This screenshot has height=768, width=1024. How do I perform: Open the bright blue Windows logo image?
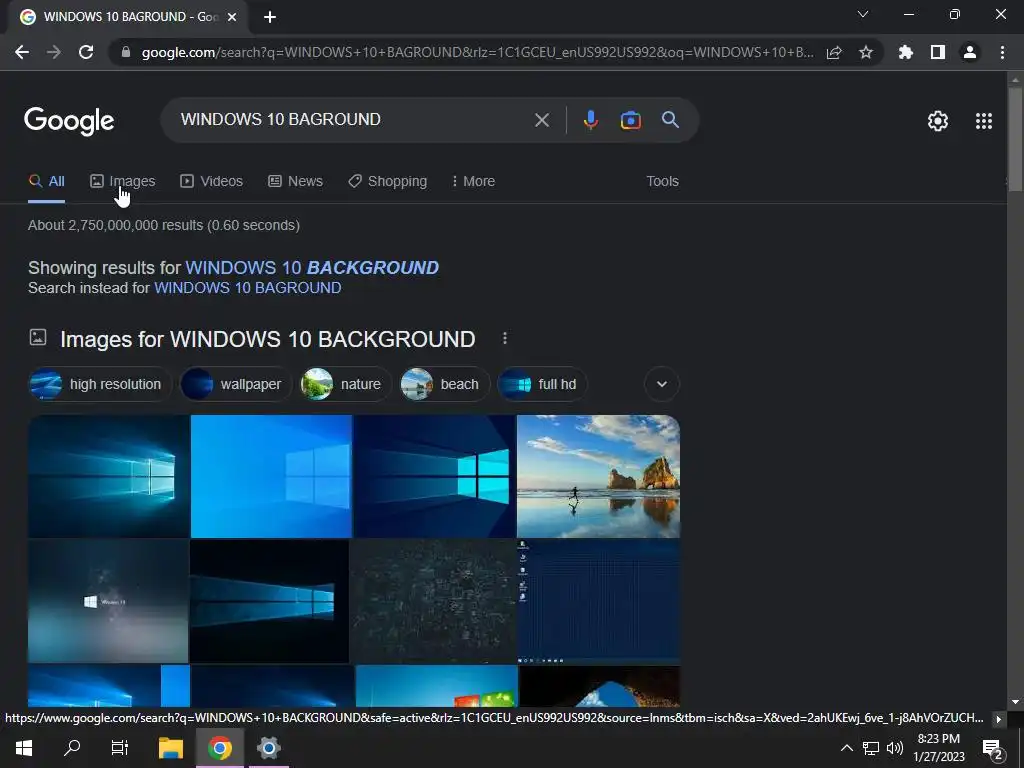click(271, 476)
